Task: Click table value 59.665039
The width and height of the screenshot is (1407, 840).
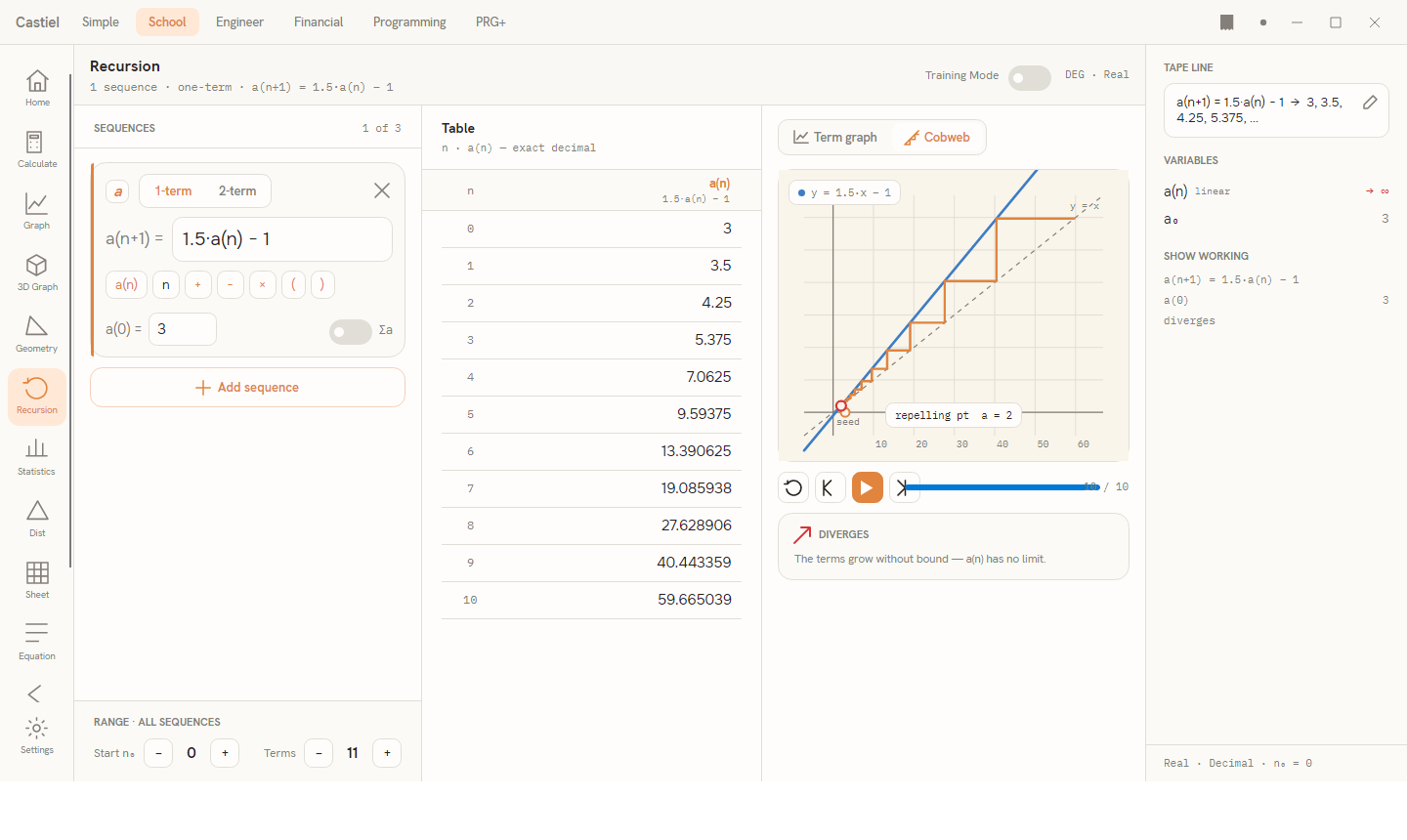Action: click(695, 600)
